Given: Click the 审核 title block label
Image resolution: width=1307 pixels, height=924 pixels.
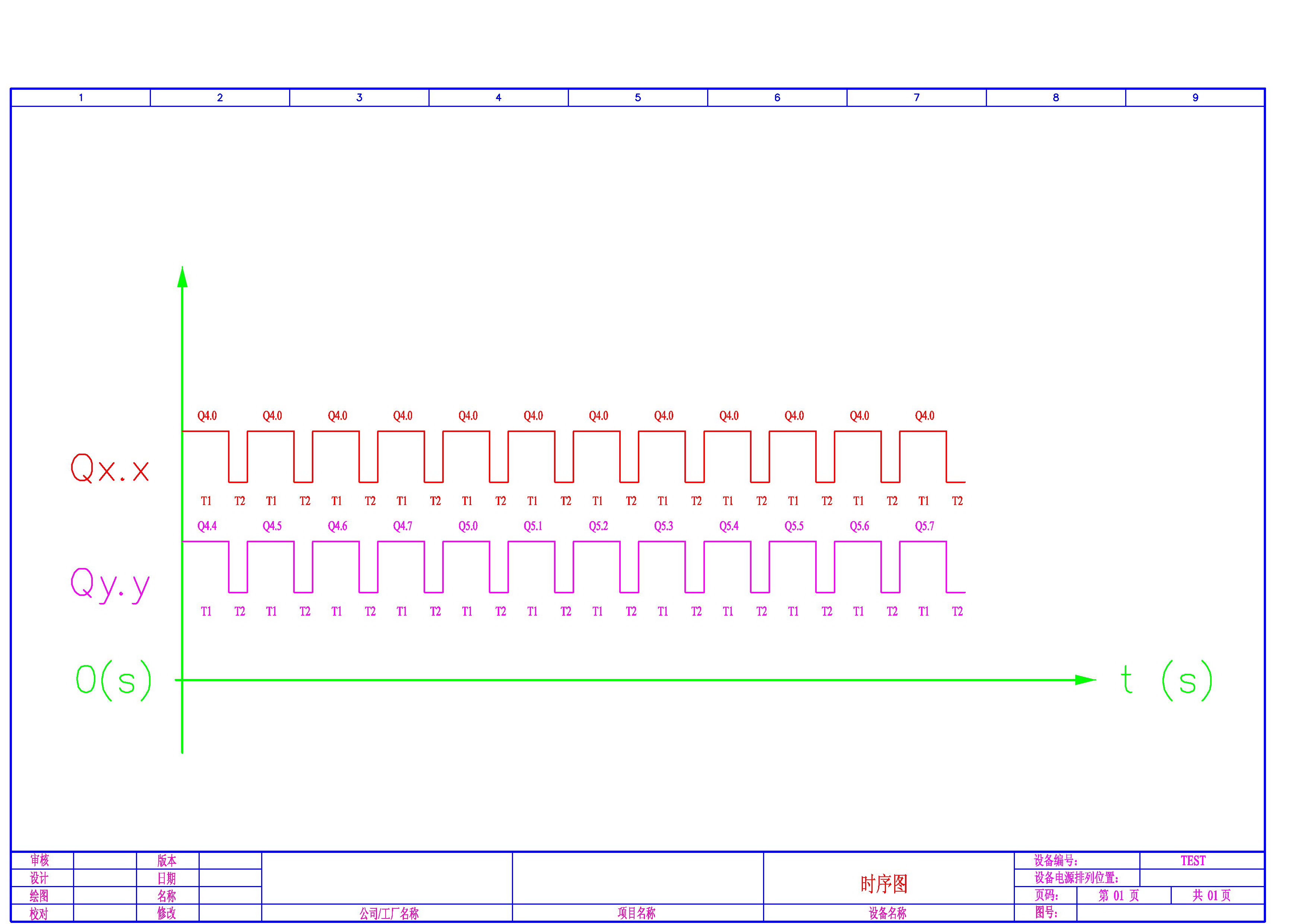Looking at the screenshot, I should 39,860.
